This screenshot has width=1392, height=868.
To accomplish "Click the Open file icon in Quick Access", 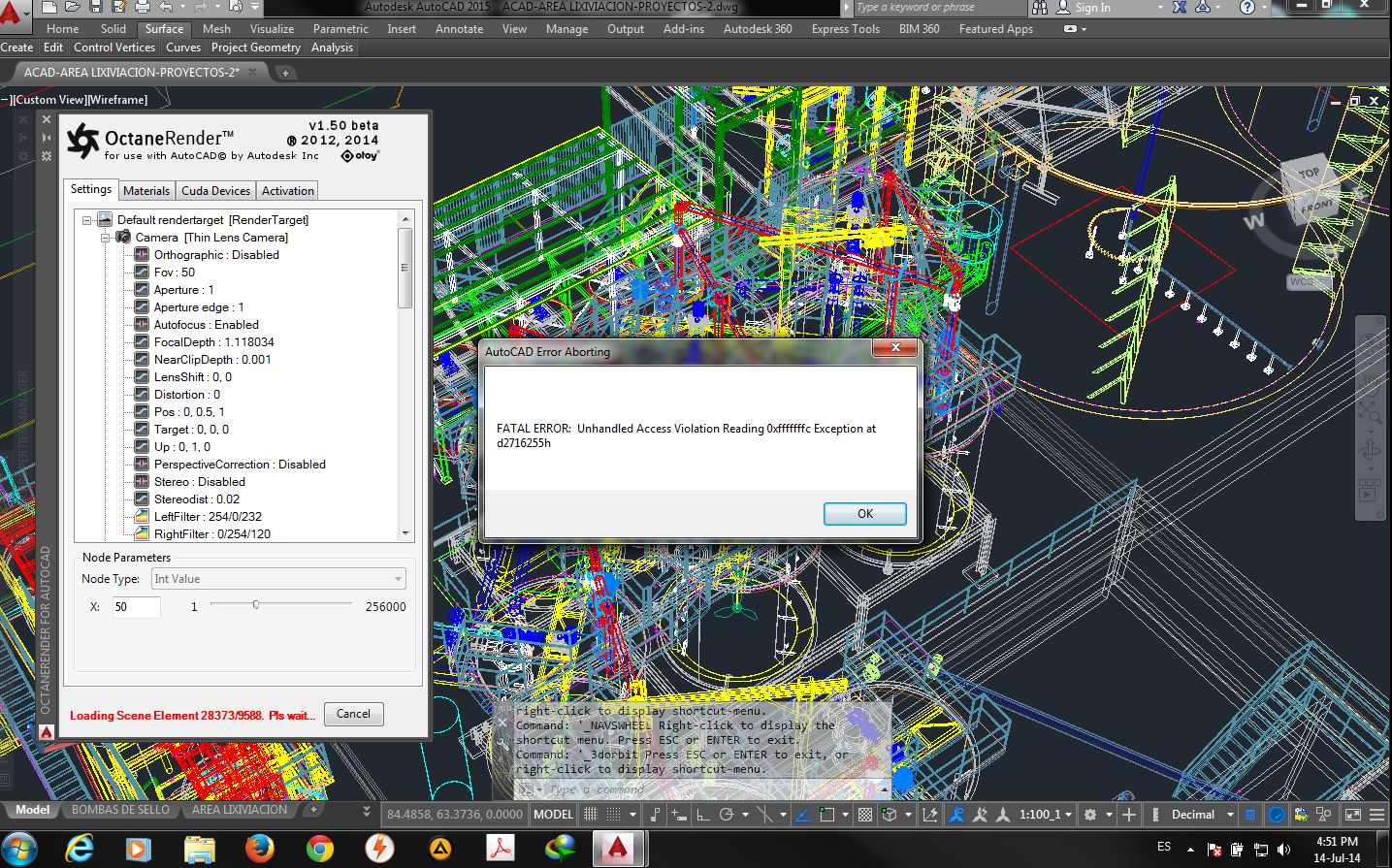I will point(72,7).
